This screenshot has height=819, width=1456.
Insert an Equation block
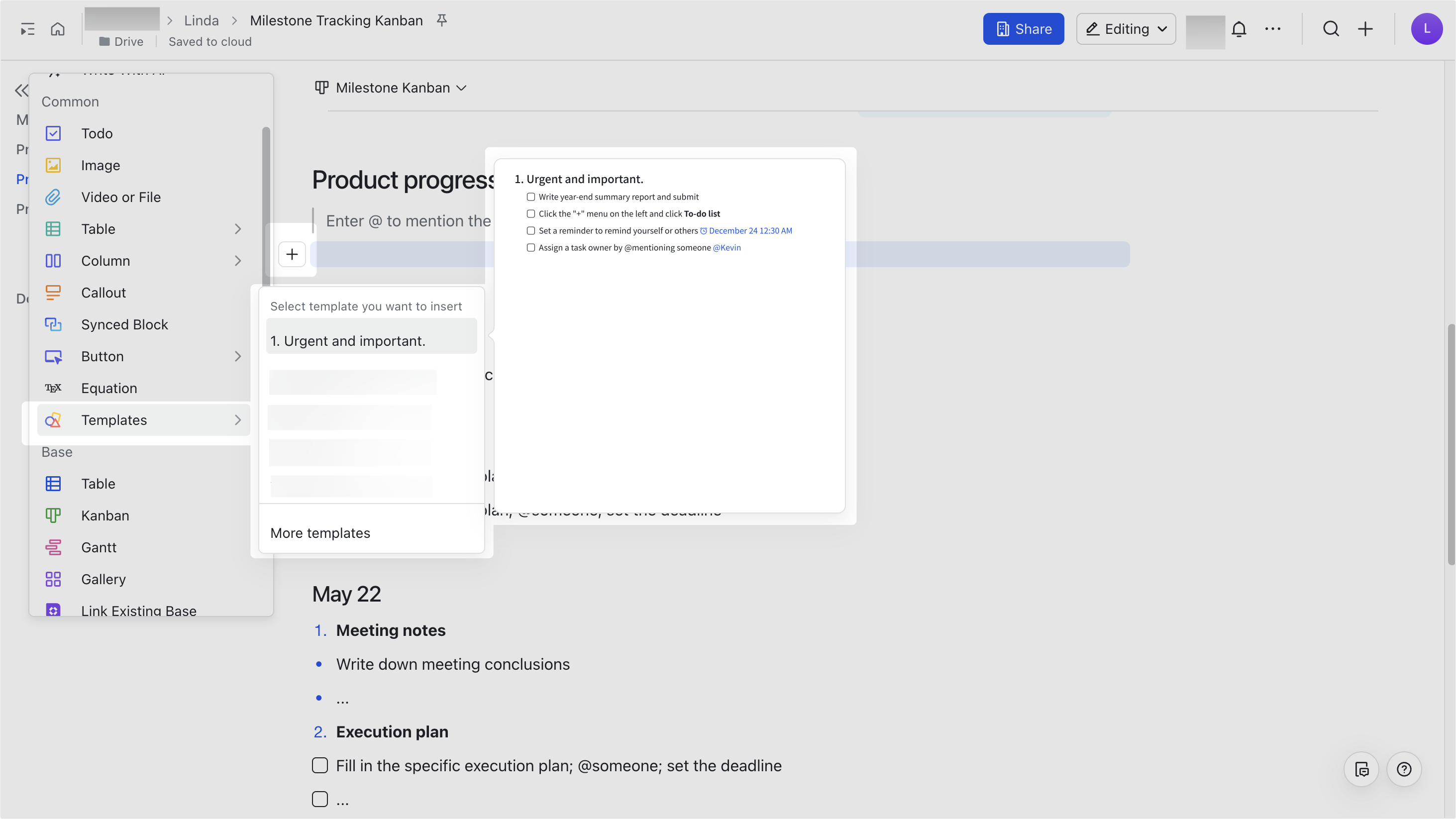[x=144, y=388]
